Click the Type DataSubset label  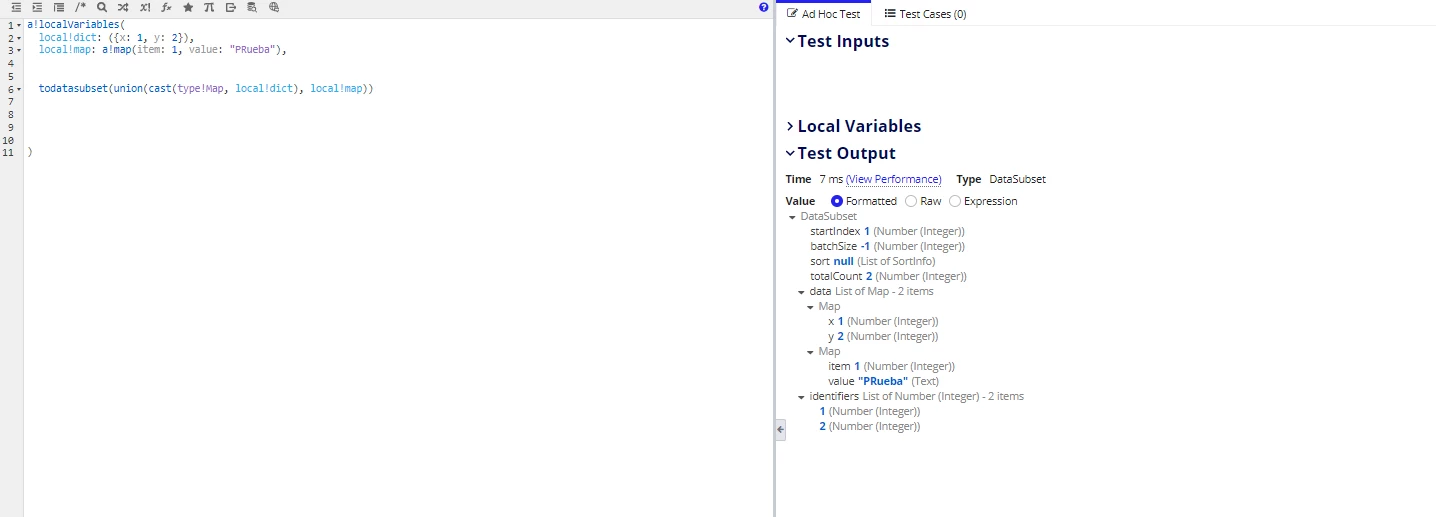click(x=1001, y=179)
